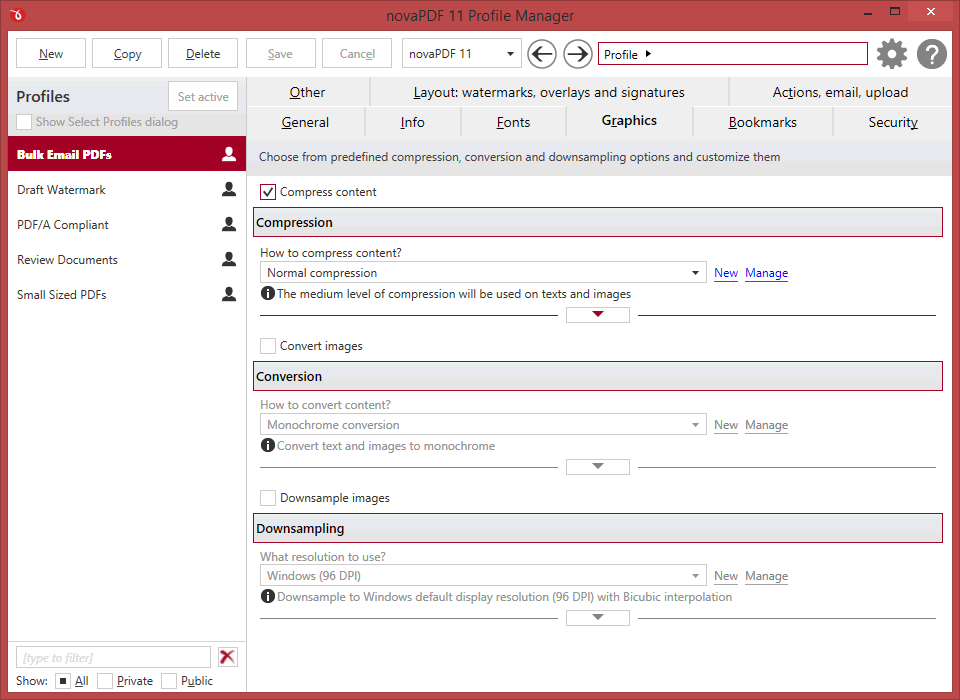Select the Bulk Email PDFs profile

point(127,154)
